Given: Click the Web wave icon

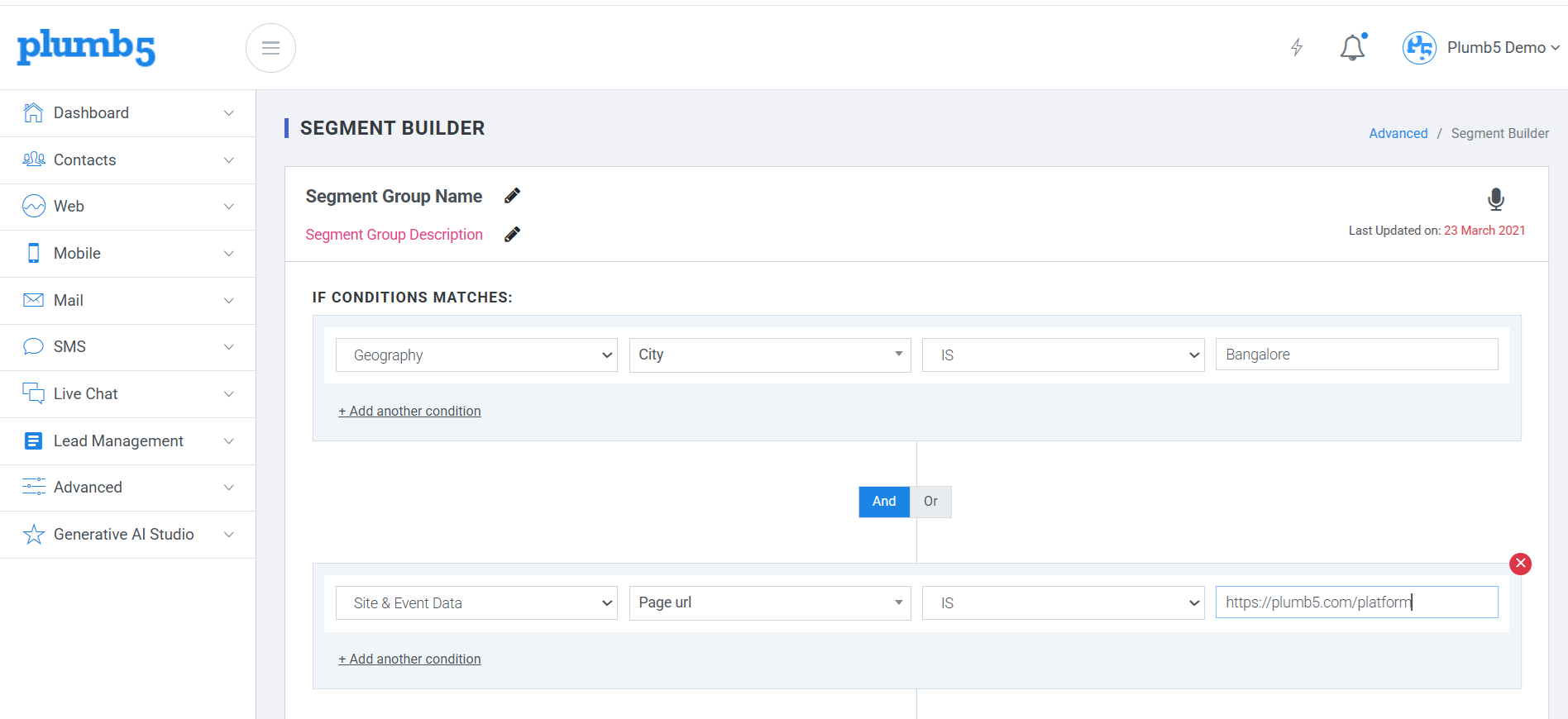Looking at the screenshot, I should pos(34,206).
